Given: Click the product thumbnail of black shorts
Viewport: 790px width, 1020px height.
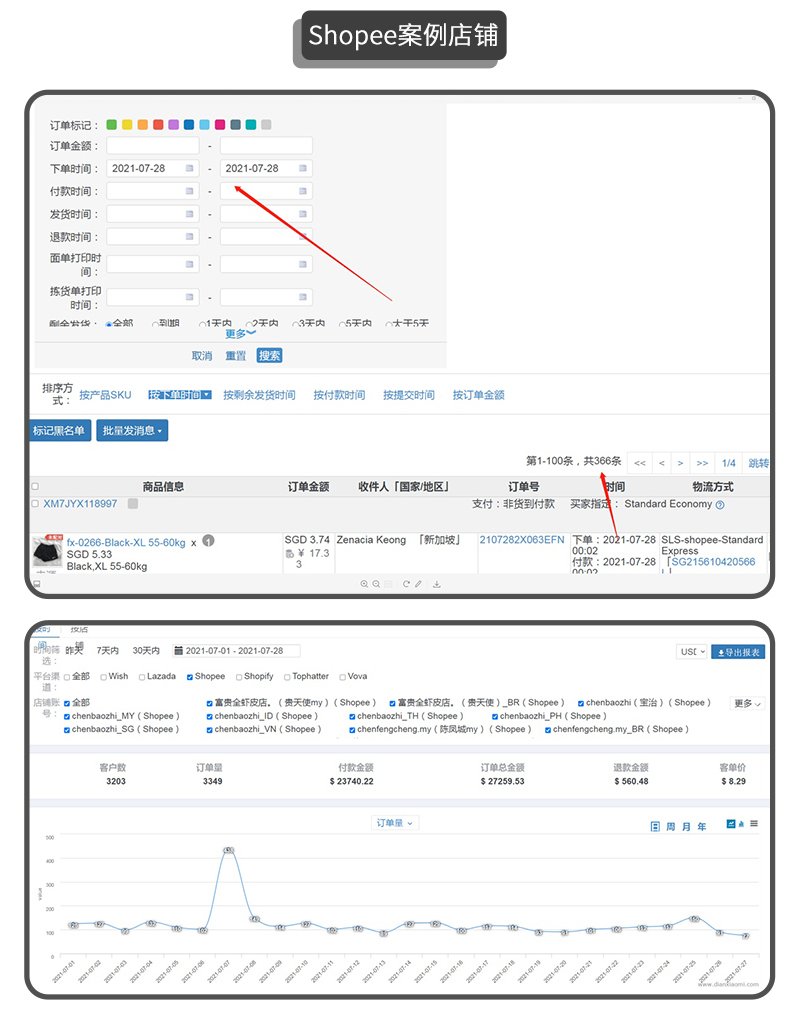Looking at the screenshot, I should click(46, 552).
